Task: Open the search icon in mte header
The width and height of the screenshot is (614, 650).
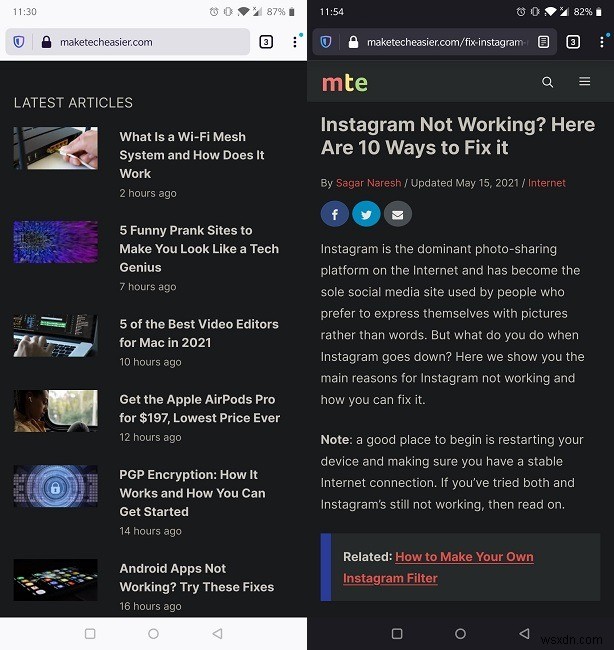Action: pyautogui.click(x=548, y=82)
